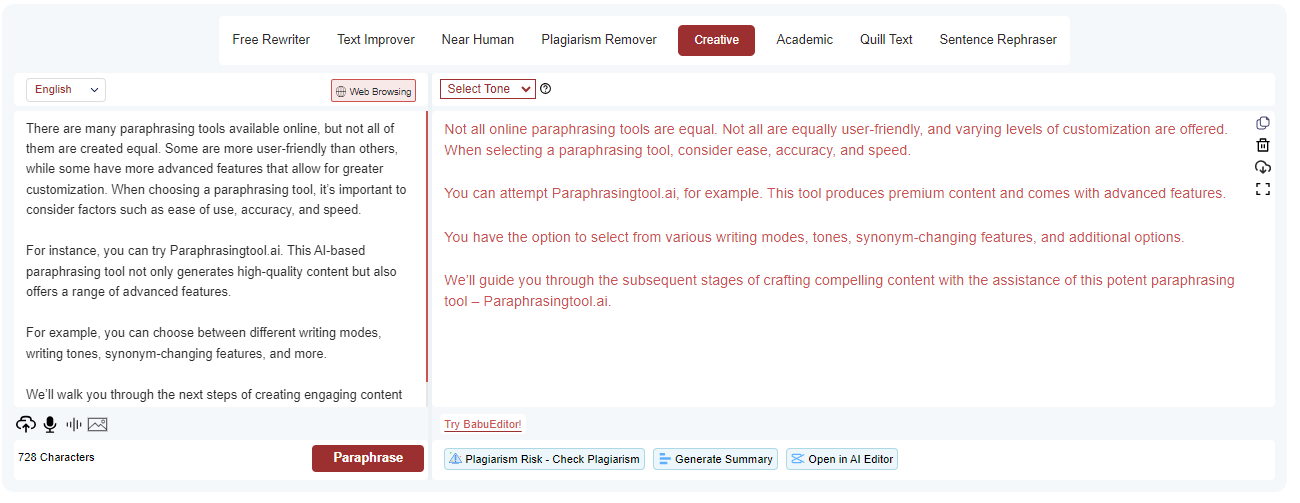Open the Try BabuEditor! link
The width and height of the screenshot is (1300, 503).
click(483, 425)
